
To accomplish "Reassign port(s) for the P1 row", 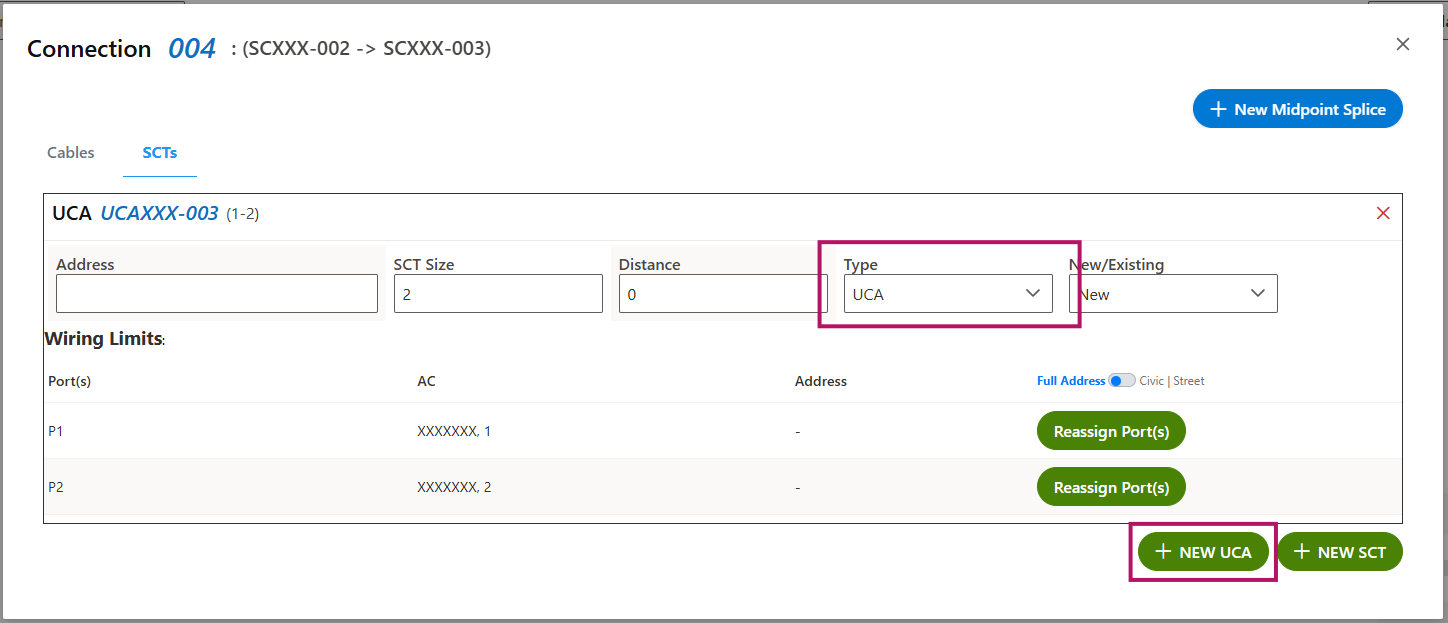I will (1111, 431).
